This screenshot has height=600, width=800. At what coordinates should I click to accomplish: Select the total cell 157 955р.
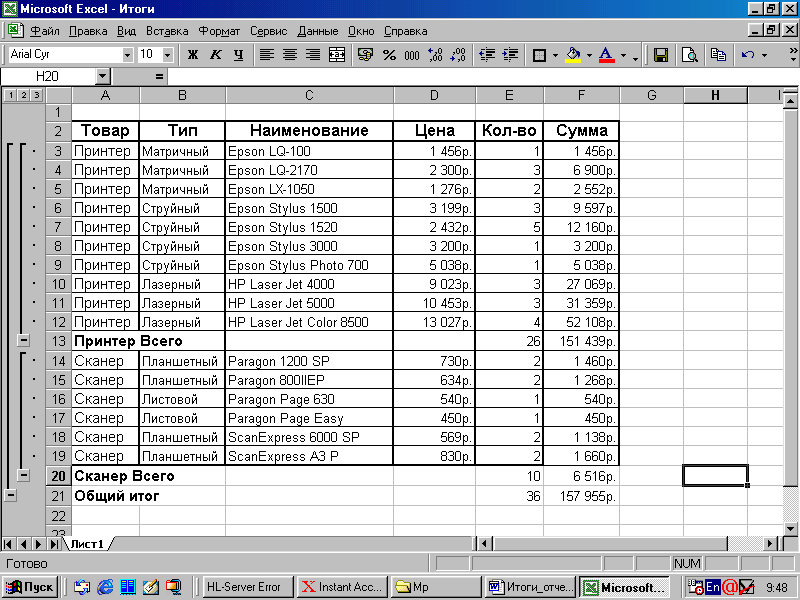[581, 496]
